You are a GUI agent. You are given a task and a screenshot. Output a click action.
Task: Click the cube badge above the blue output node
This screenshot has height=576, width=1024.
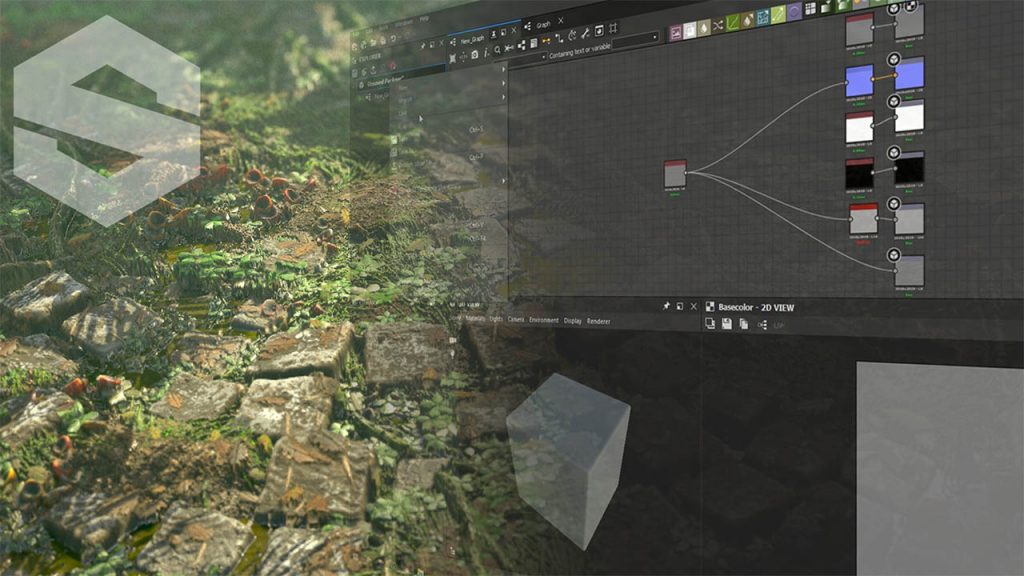point(893,60)
